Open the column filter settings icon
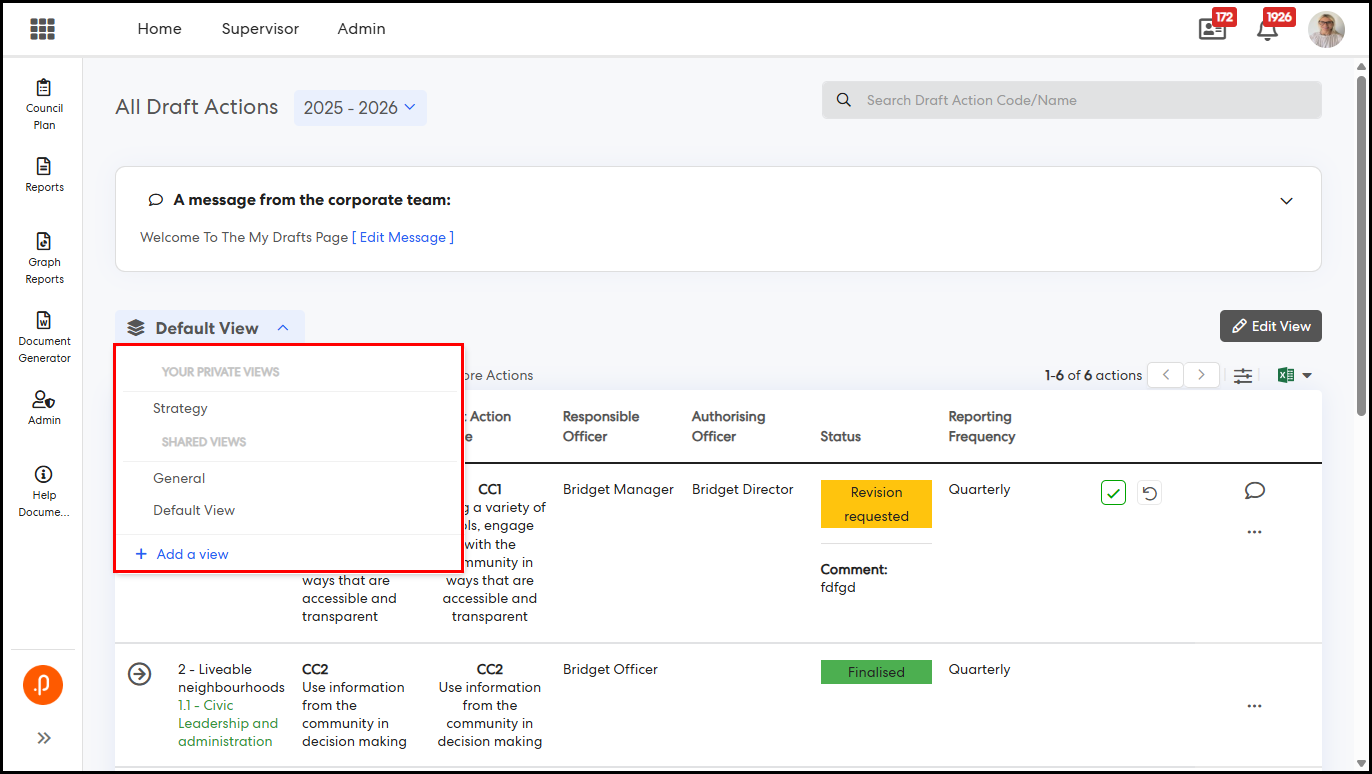Screen dimensions: 1372x774 pos(1242,376)
